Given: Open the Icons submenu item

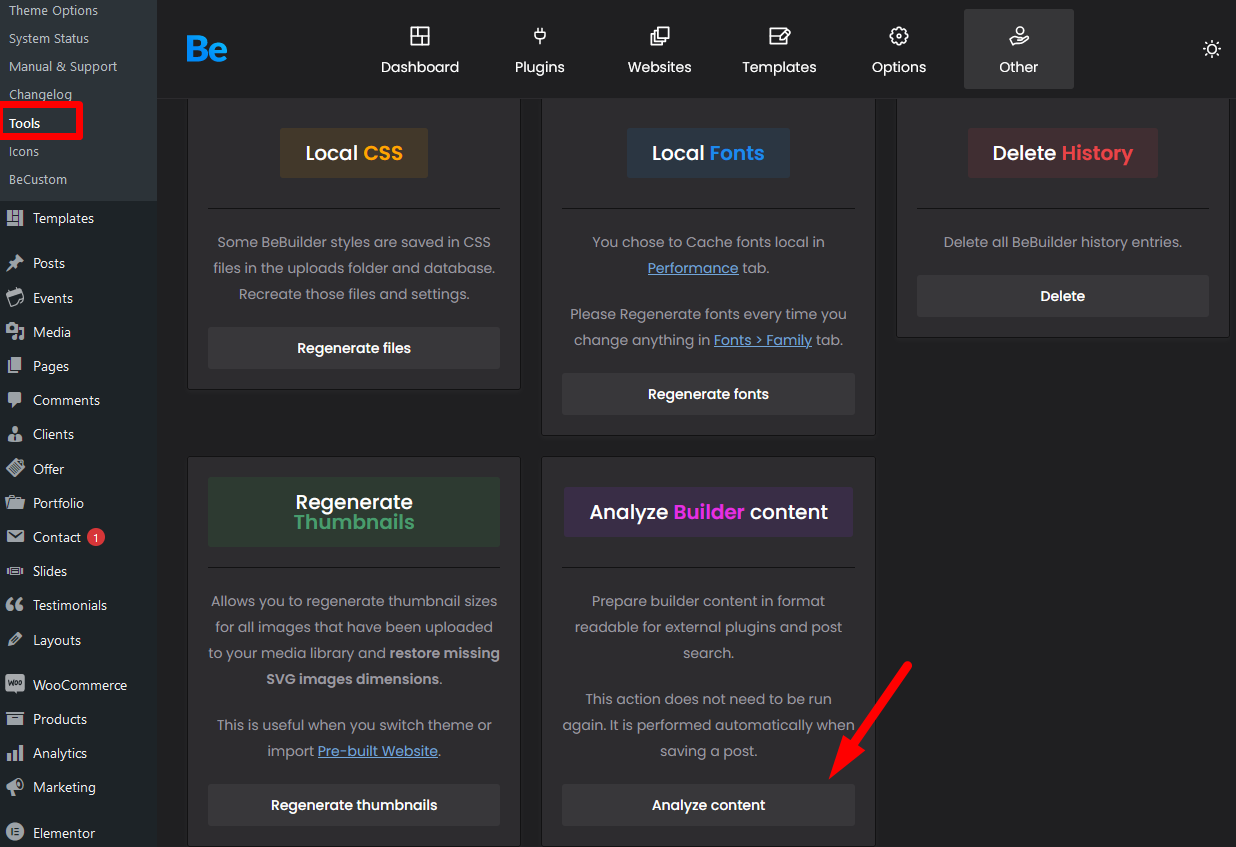Looking at the screenshot, I should pyautogui.click(x=24, y=151).
